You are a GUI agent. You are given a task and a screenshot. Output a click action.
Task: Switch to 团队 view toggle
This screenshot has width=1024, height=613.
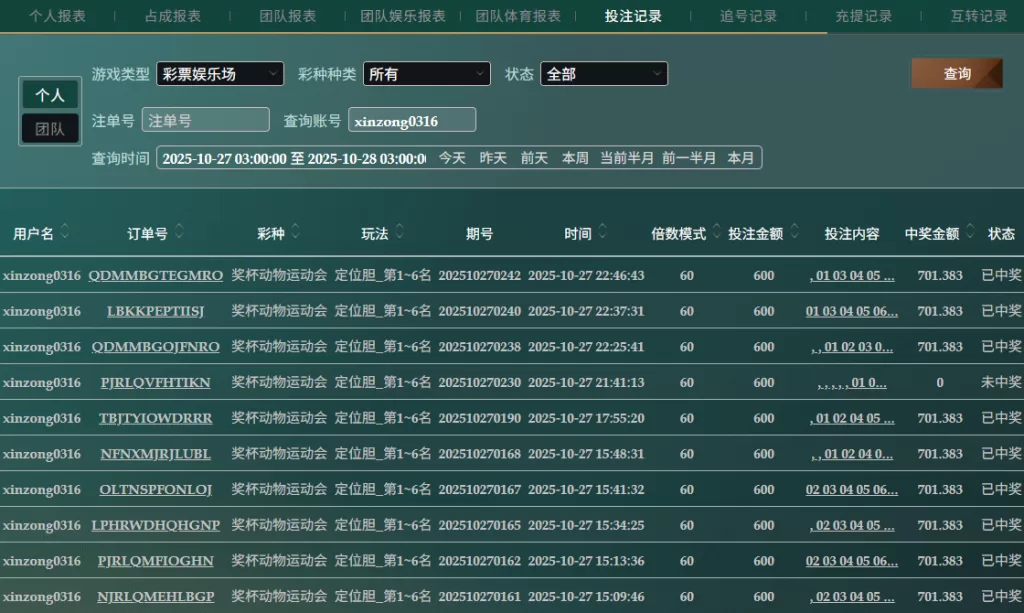[50, 129]
